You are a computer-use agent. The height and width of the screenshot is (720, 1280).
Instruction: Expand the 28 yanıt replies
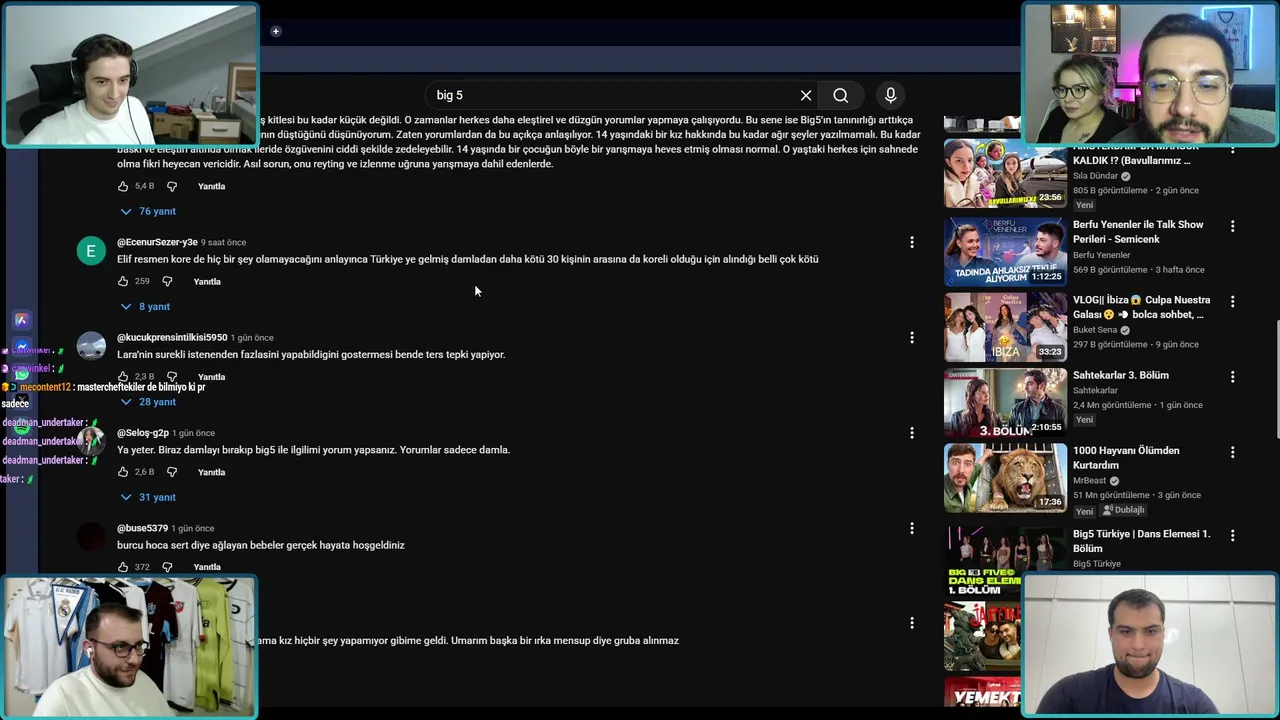(148, 402)
